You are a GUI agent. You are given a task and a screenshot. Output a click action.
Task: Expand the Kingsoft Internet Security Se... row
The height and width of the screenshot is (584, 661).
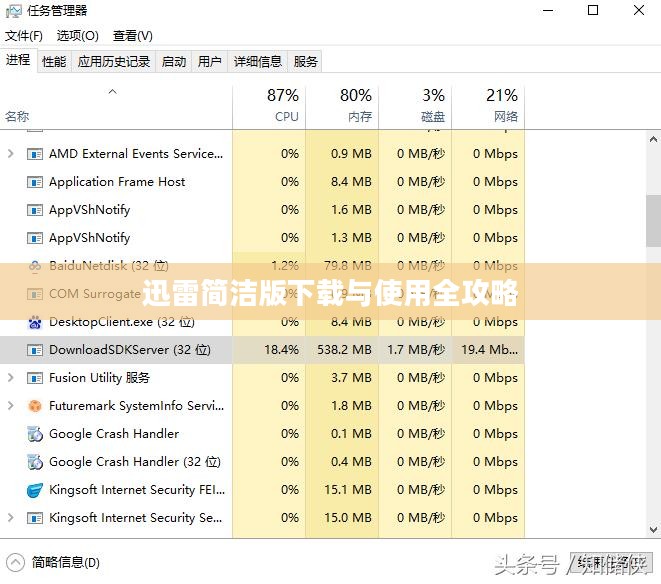pyautogui.click(x=11, y=518)
